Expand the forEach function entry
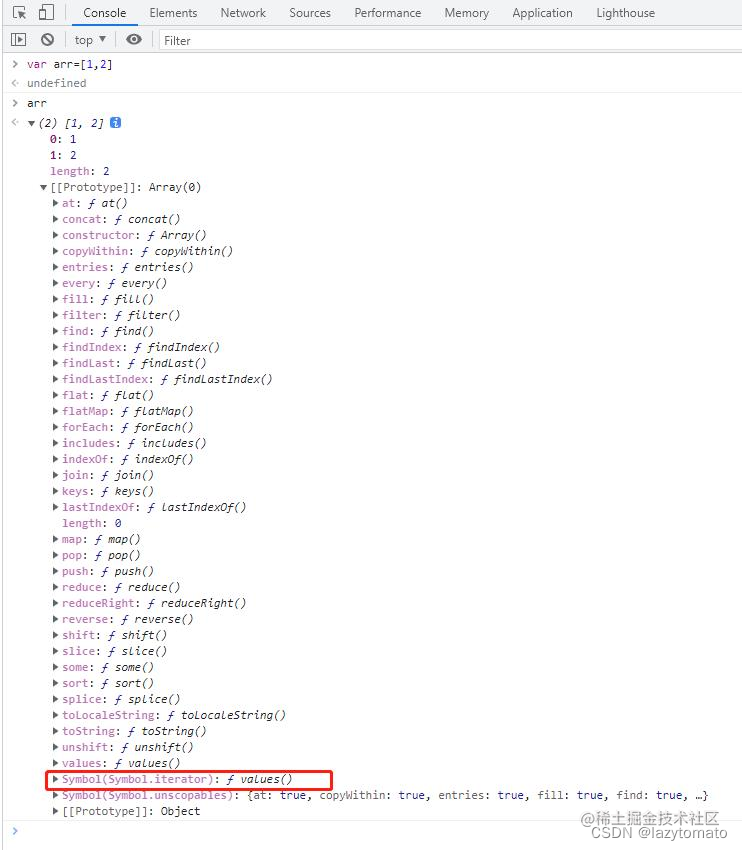The width and height of the screenshot is (742, 850). click(55, 427)
